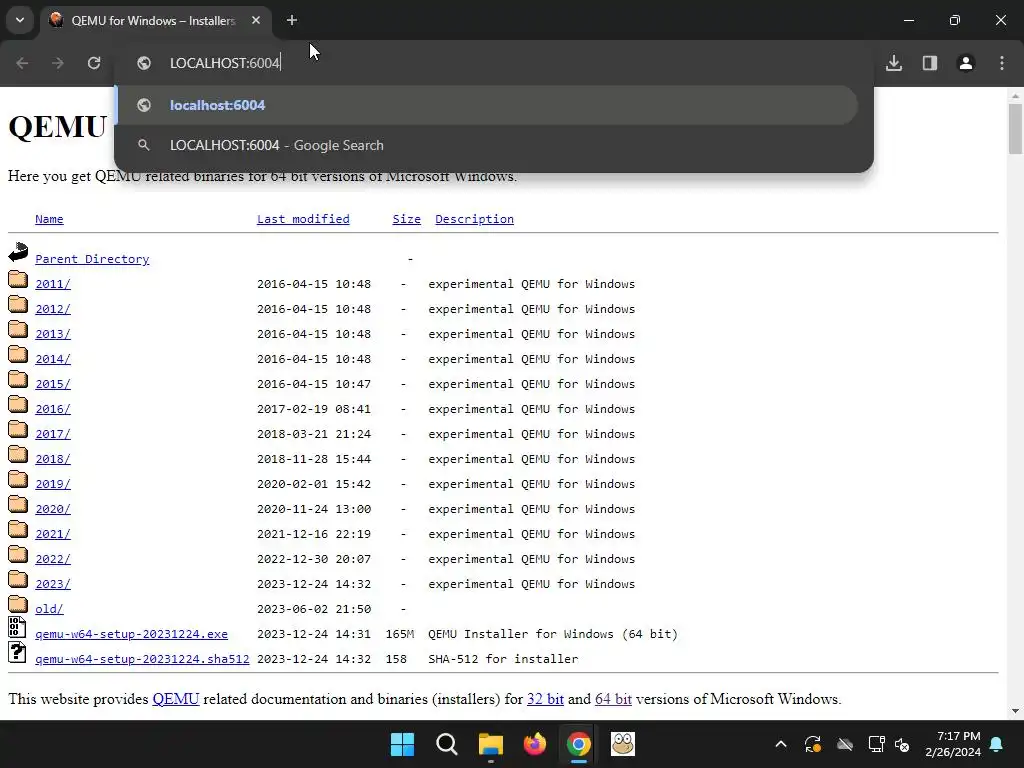
Task: Go forward to next page
Action: click(x=58, y=63)
